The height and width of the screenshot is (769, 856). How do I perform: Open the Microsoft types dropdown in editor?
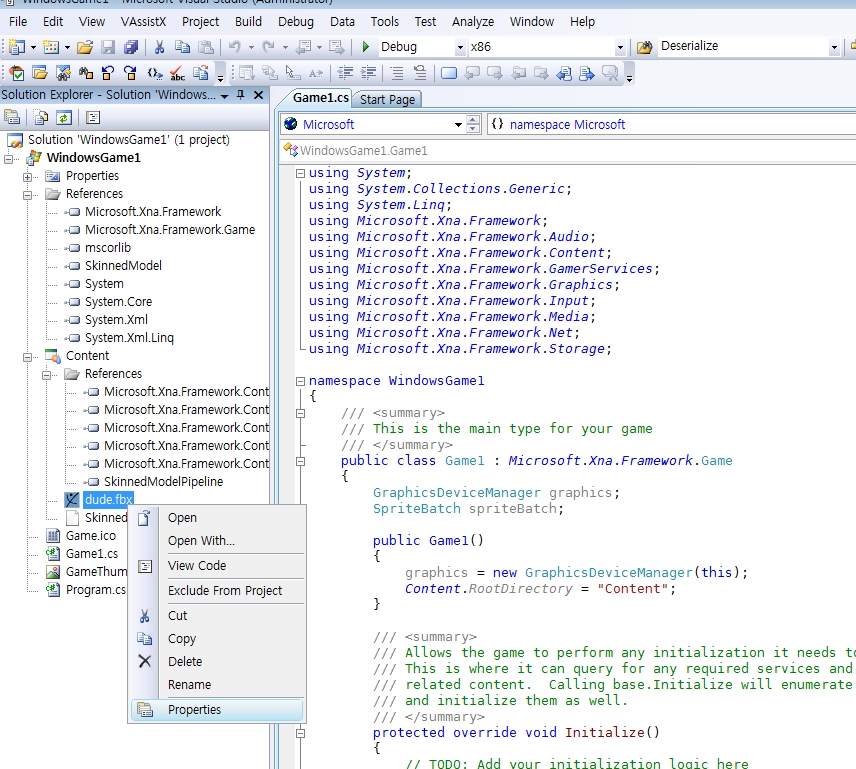pos(458,124)
